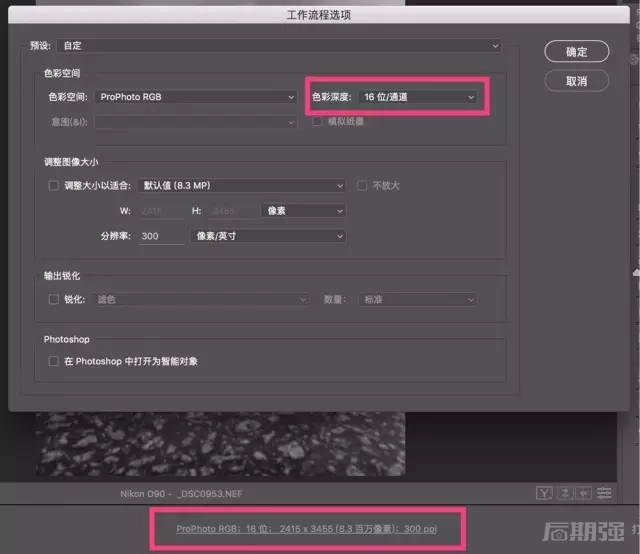
Task: Open 默认值 (8.3 MP) size dropdown
Action: click(242, 186)
